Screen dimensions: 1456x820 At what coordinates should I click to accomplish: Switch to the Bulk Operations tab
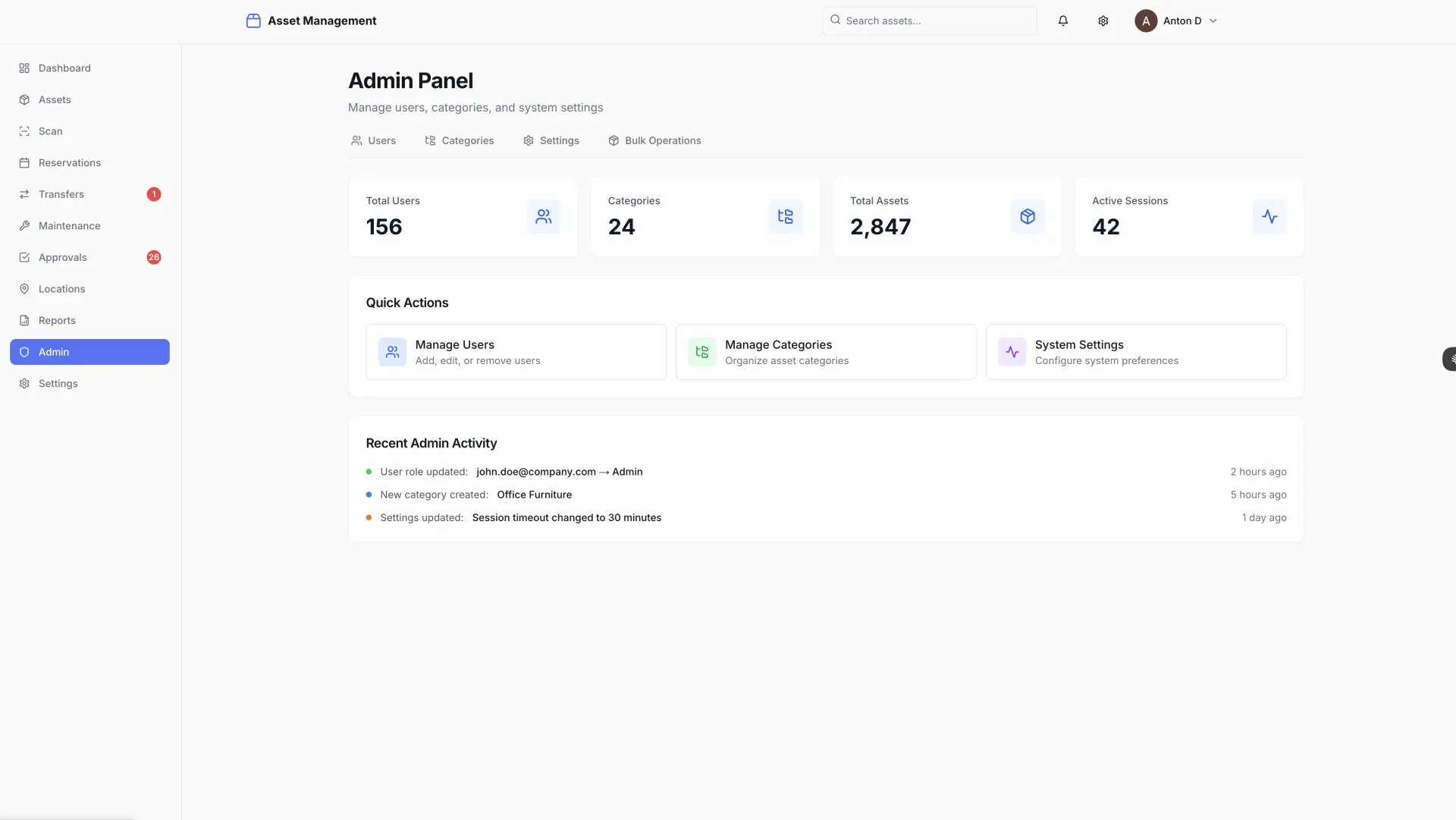click(654, 140)
